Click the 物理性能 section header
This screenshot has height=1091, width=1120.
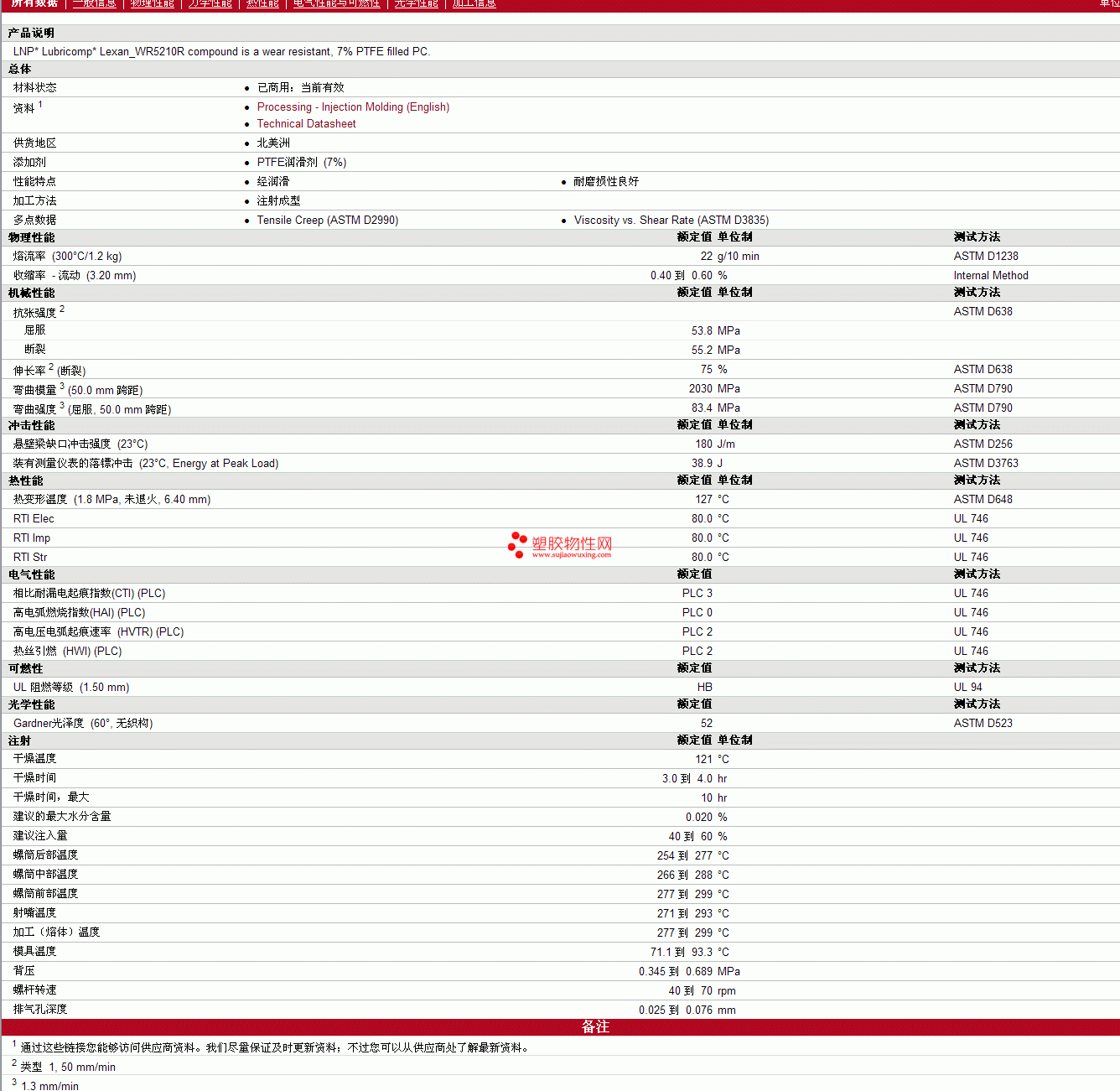coord(32,238)
